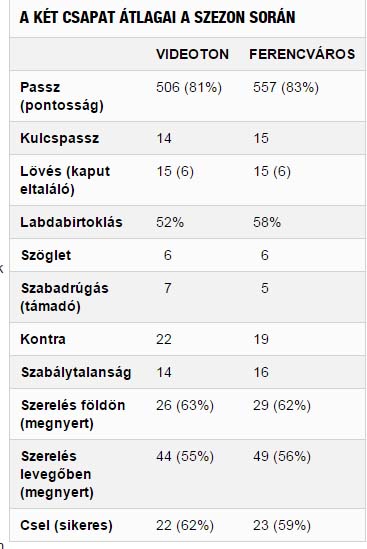Click Ferencváros' 49 (56%) aerial duel value
367x549 pixels.
(282, 457)
